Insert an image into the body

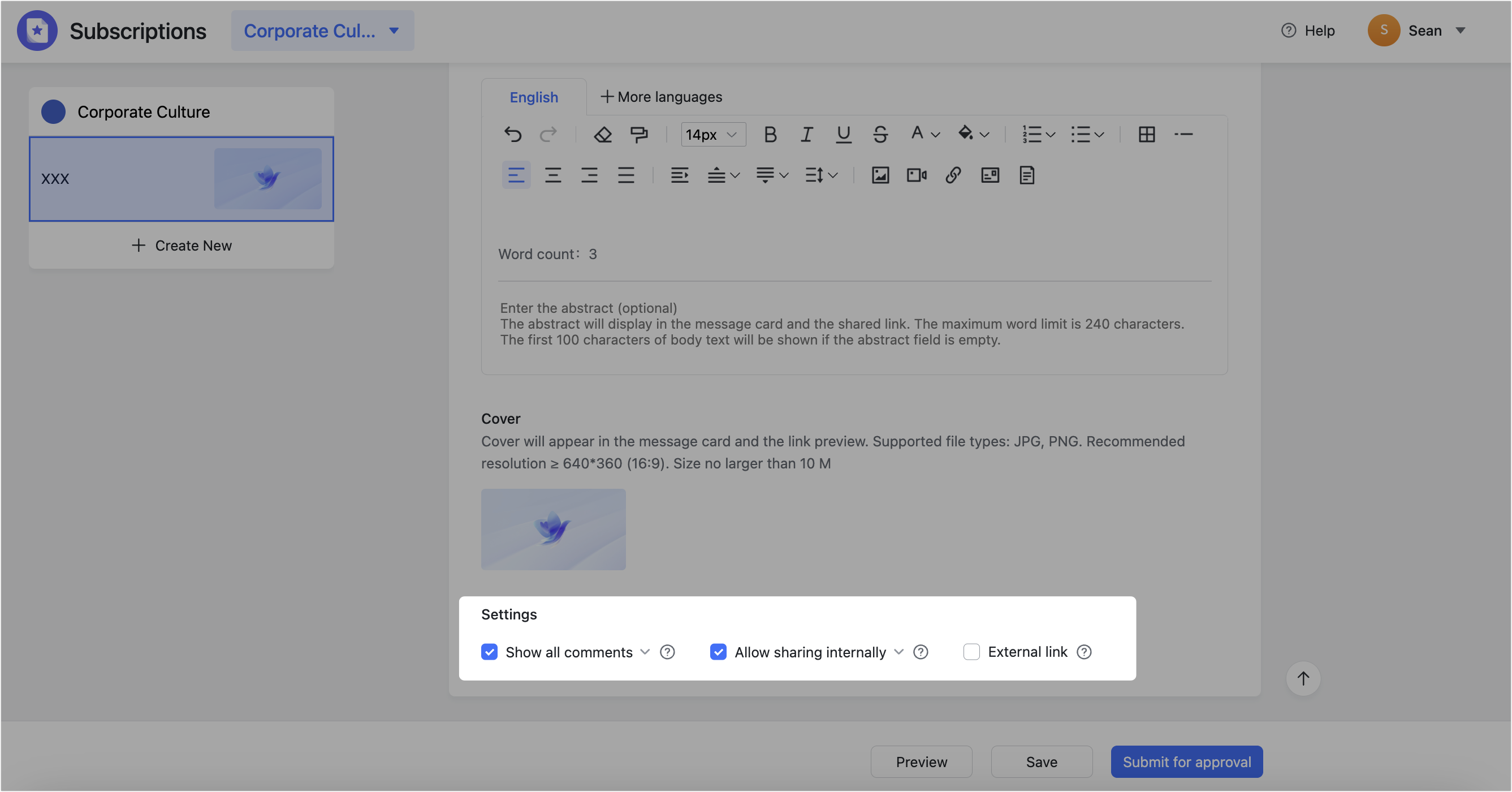(880, 175)
